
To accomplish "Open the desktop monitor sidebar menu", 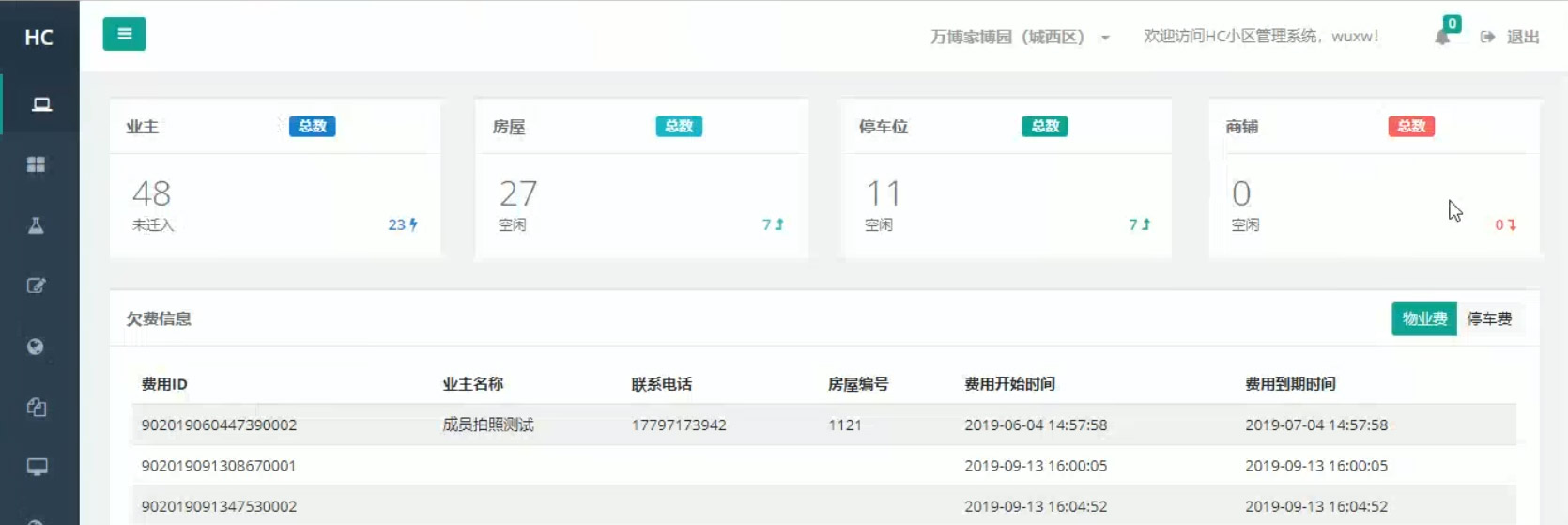I will [37, 467].
